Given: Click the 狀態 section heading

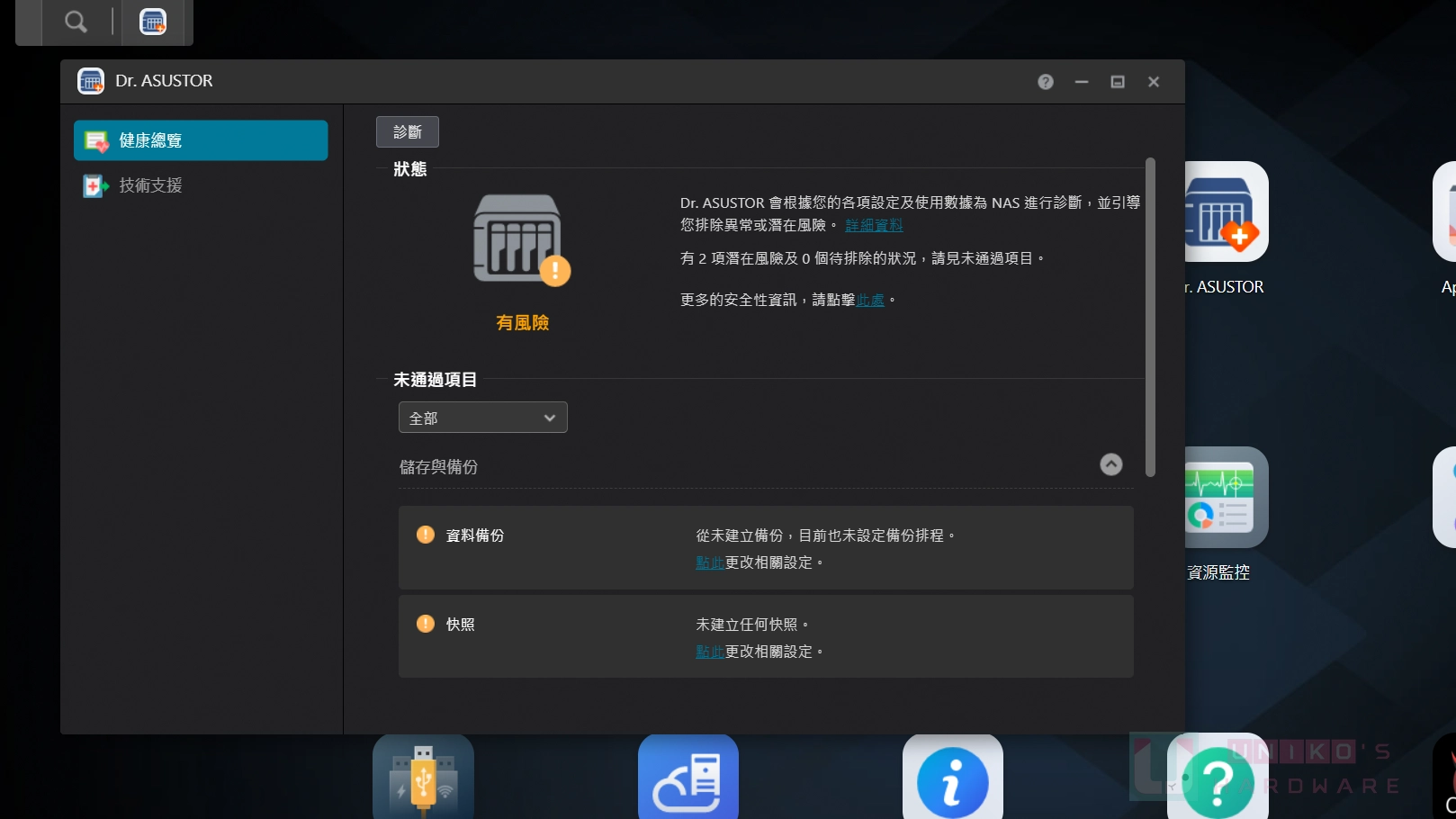Looking at the screenshot, I should click(410, 169).
